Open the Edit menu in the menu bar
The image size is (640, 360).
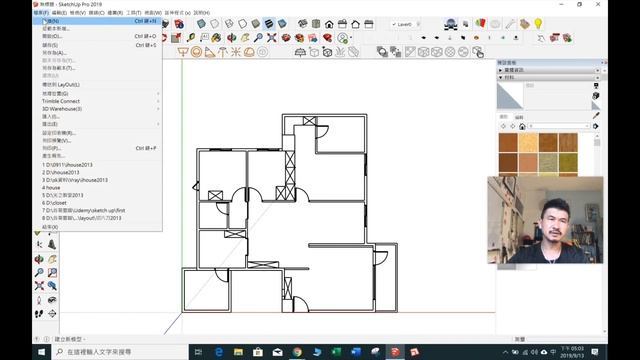(59, 13)
